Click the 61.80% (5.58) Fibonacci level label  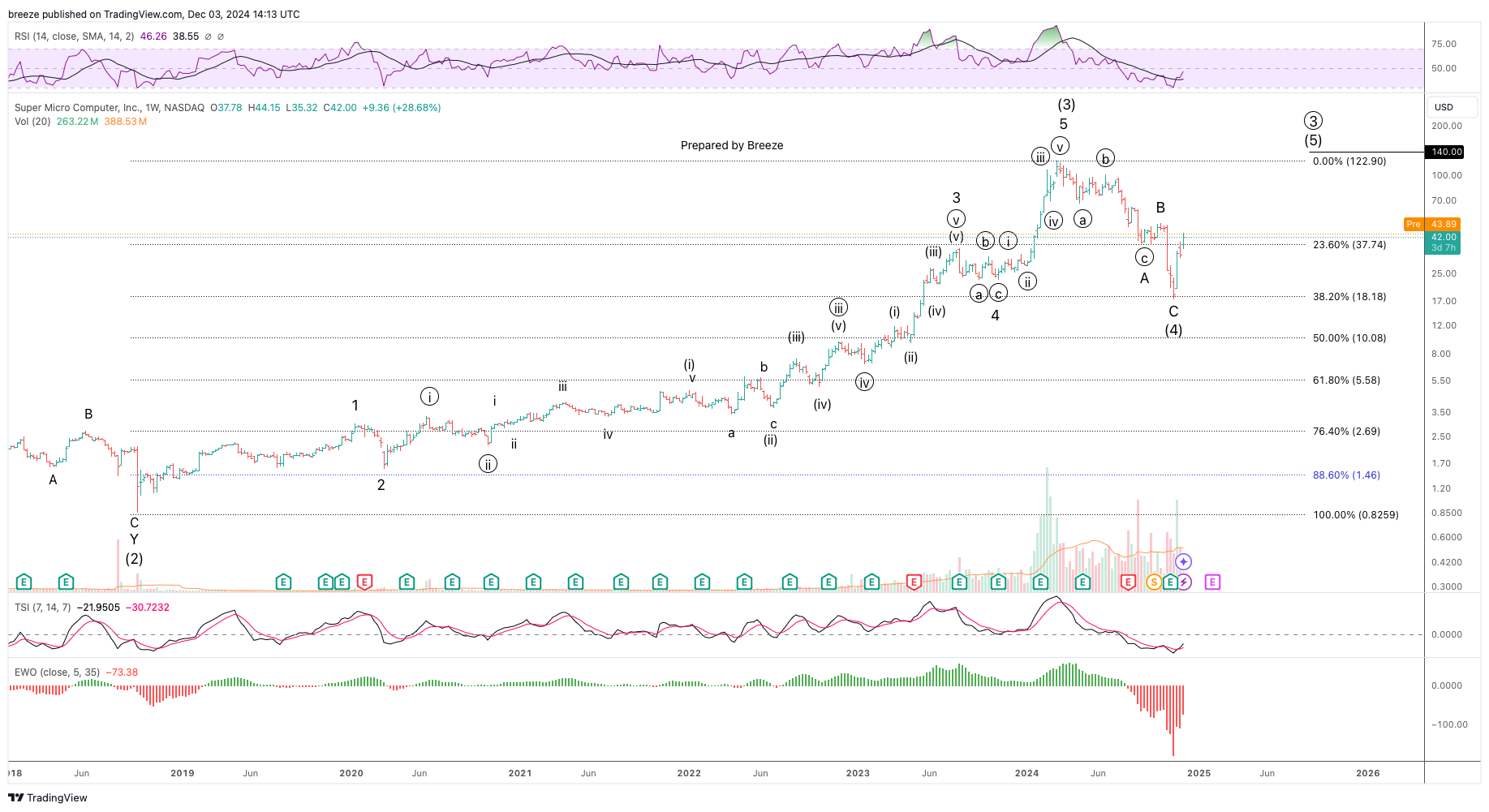coord(1346,380)
